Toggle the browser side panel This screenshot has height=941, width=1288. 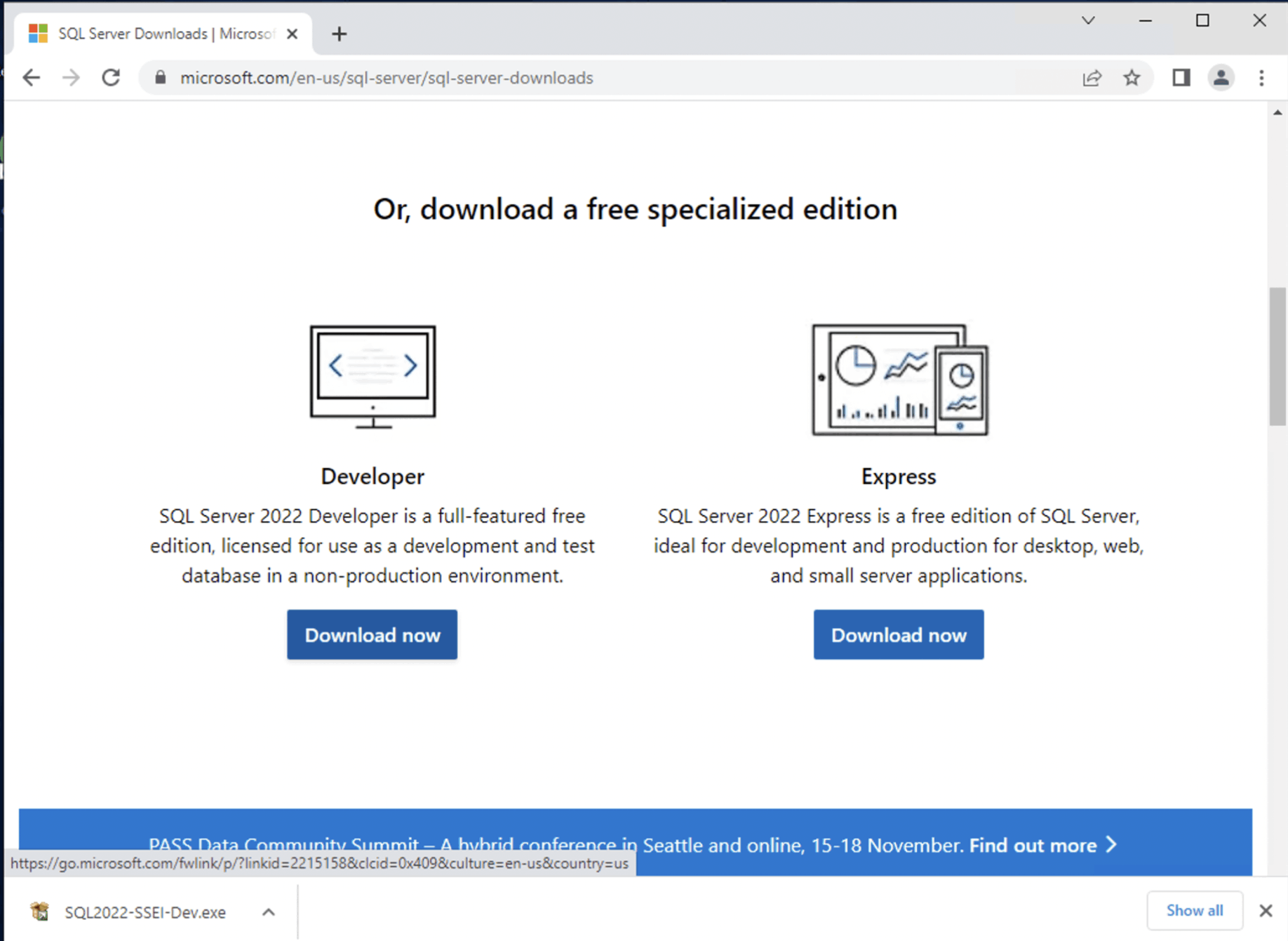coord(1181,78)
